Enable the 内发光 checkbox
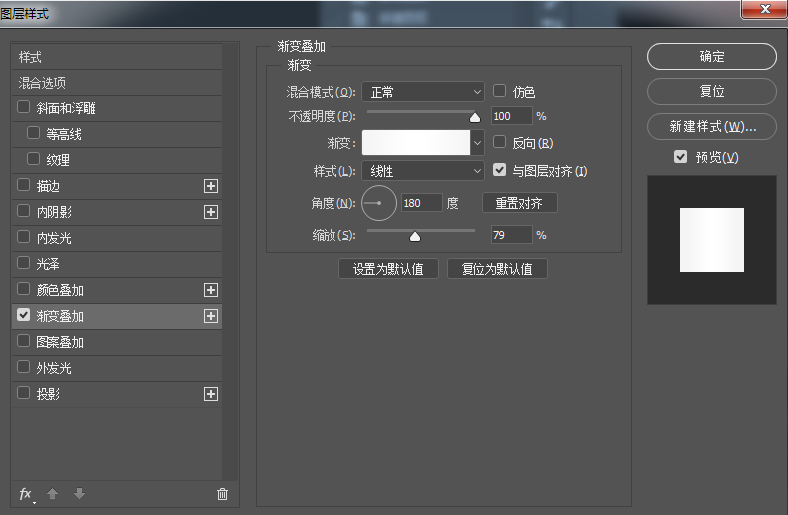This screenshot has height=515, width=788. click(x=23, y=237)
